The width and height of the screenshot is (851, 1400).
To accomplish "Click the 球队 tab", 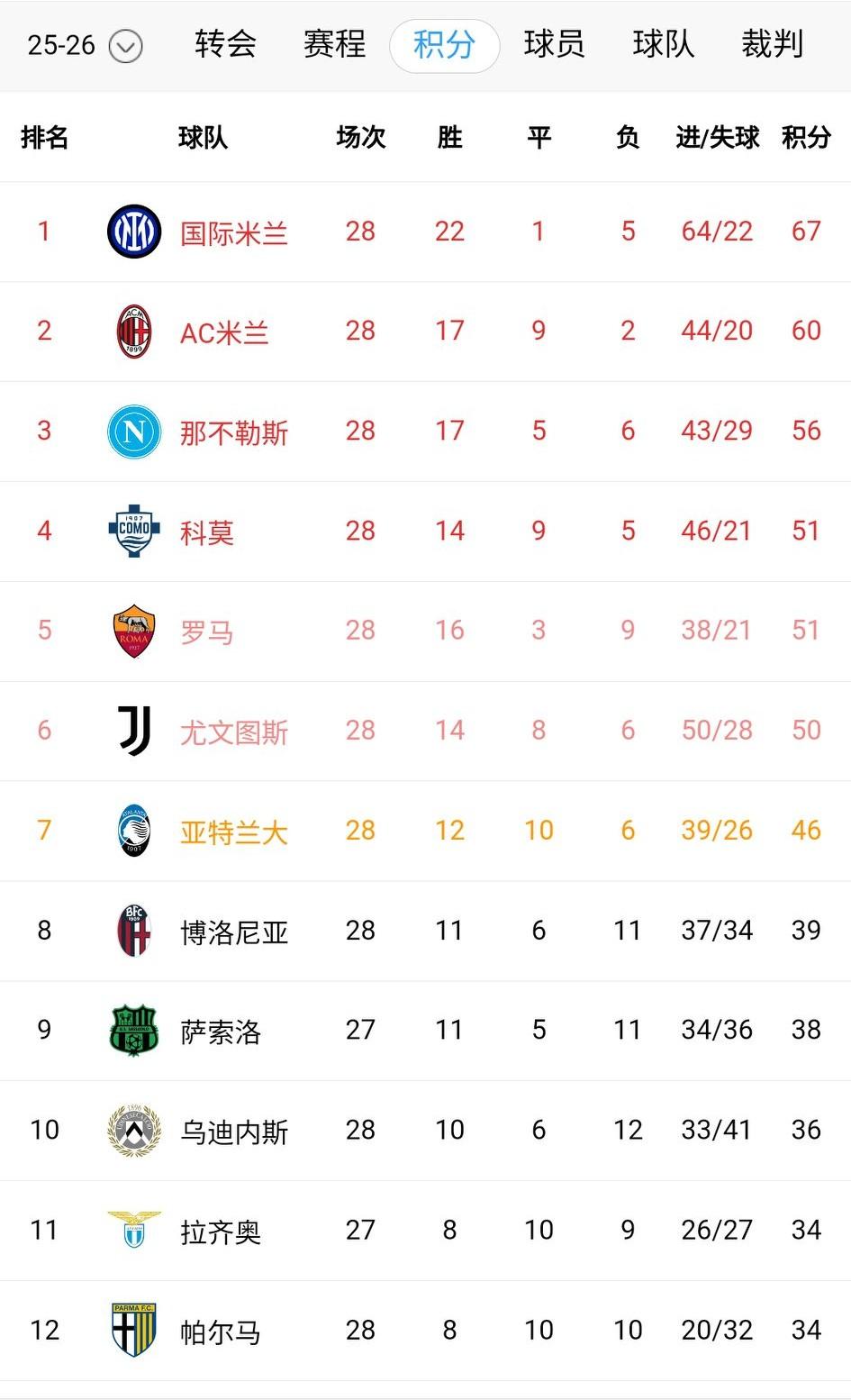I will point(665,44).
